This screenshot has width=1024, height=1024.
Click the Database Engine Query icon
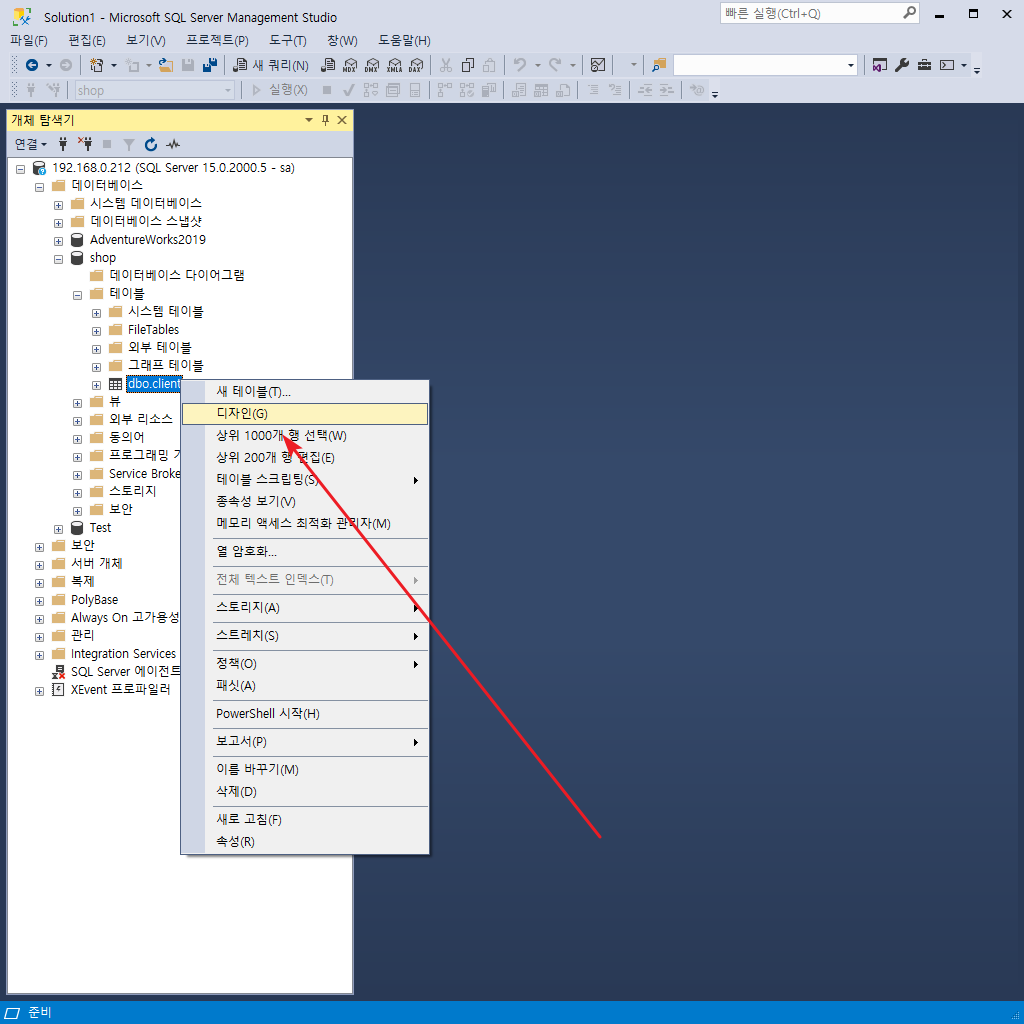pyautogui.click(x=328, y=65)
